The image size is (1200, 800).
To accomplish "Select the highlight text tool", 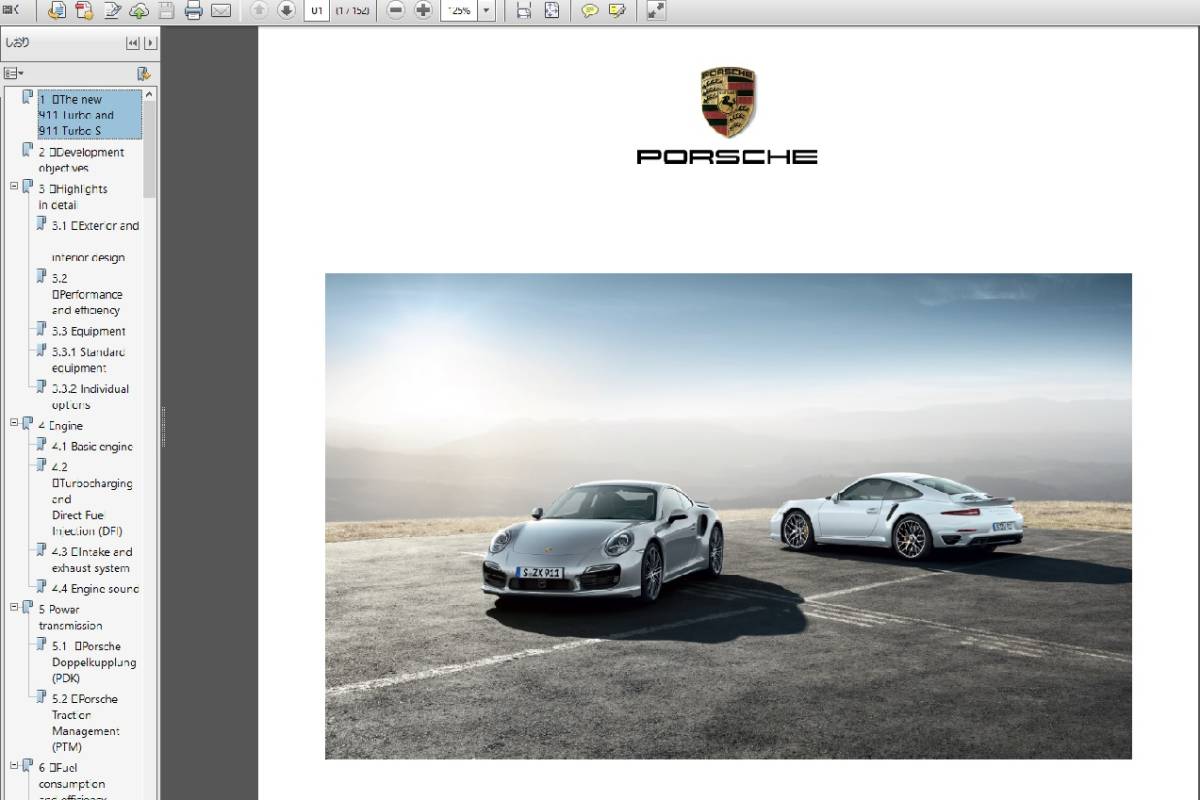I will [x=617, y=11].
